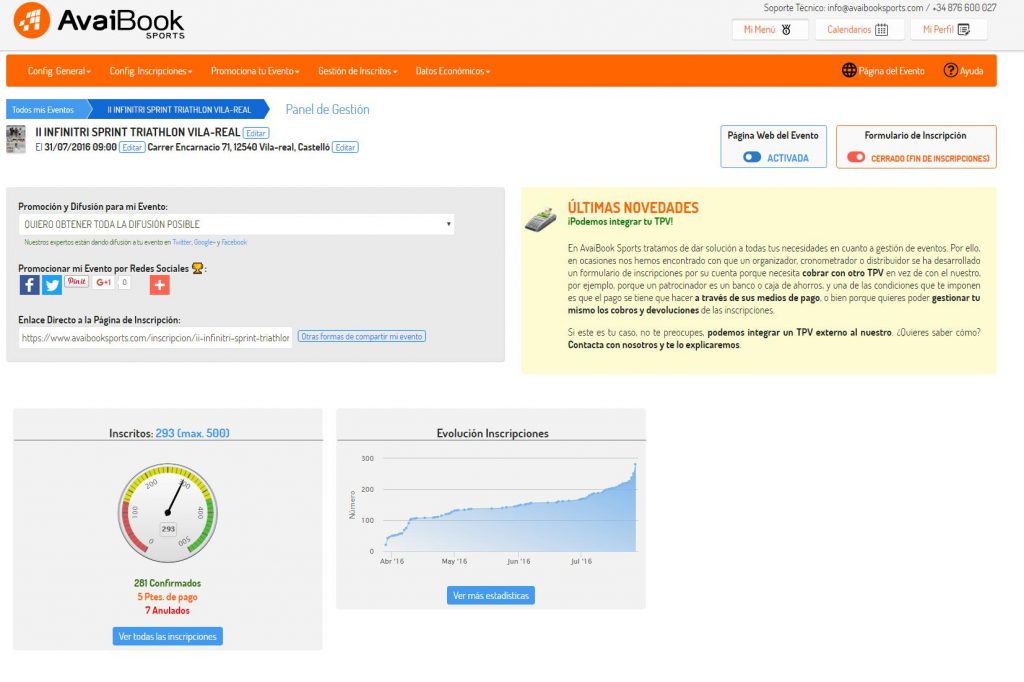Open Página del Evento globe link
Viewport: 1024px width, 682px height.
tap(883, 71)
